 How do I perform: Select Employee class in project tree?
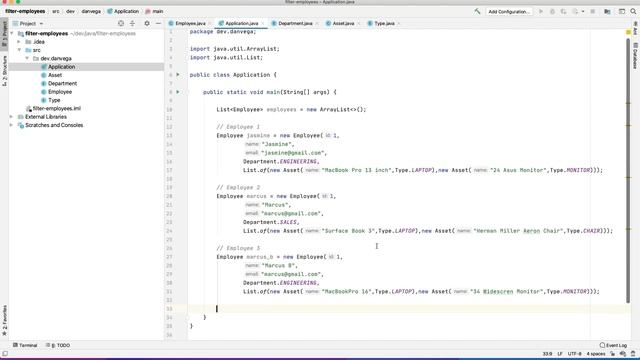(x=60, y=92)
